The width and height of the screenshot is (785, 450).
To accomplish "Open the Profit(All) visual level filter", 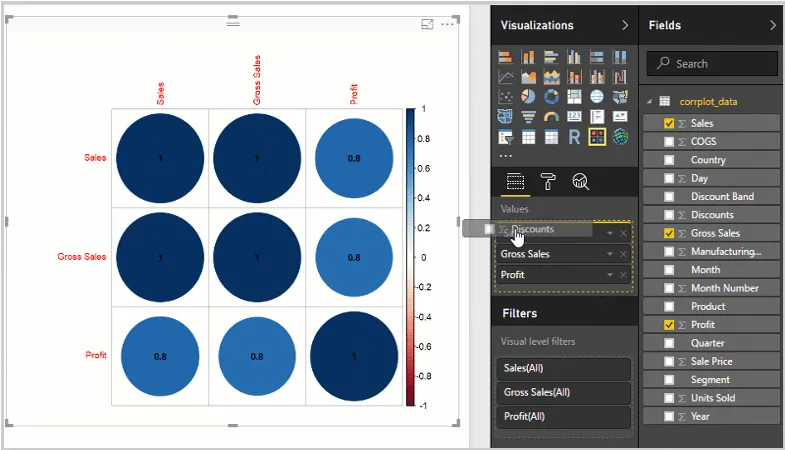I will point(564,417).
